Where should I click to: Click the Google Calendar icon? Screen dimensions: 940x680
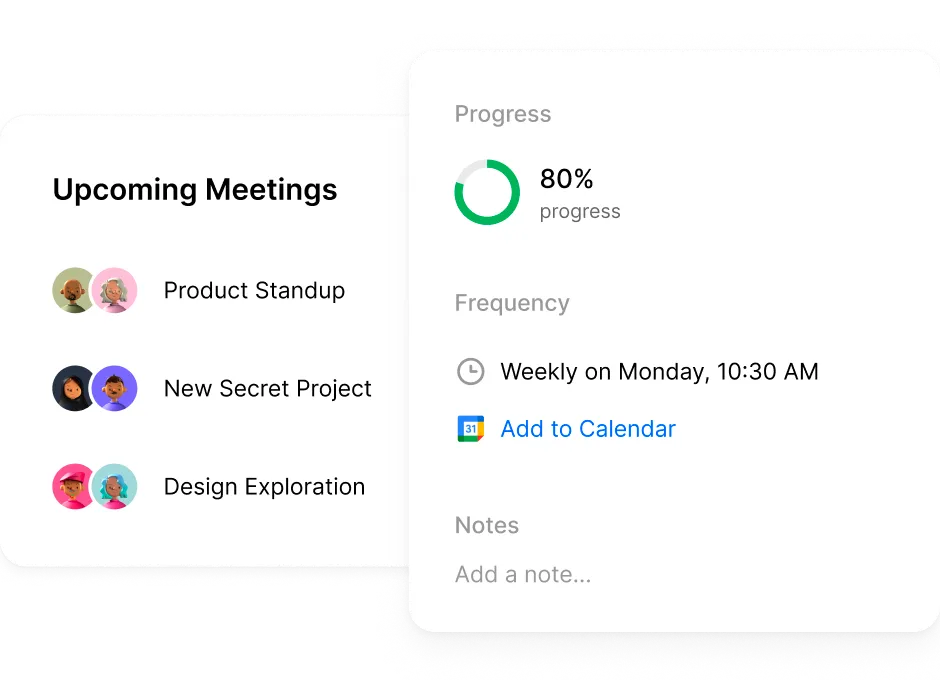[471, 429]
